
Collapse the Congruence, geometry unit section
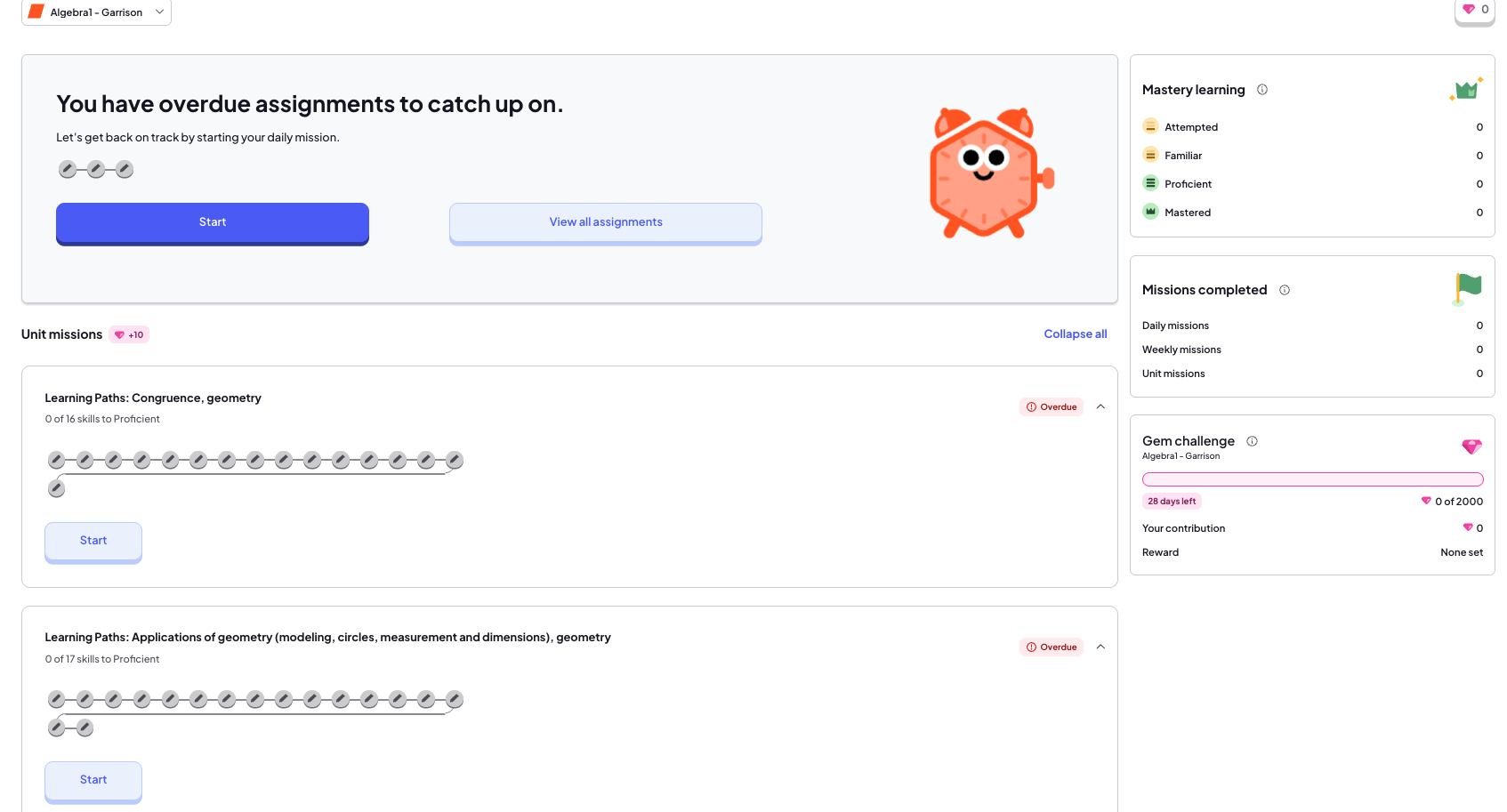(x=1100, y=406)
